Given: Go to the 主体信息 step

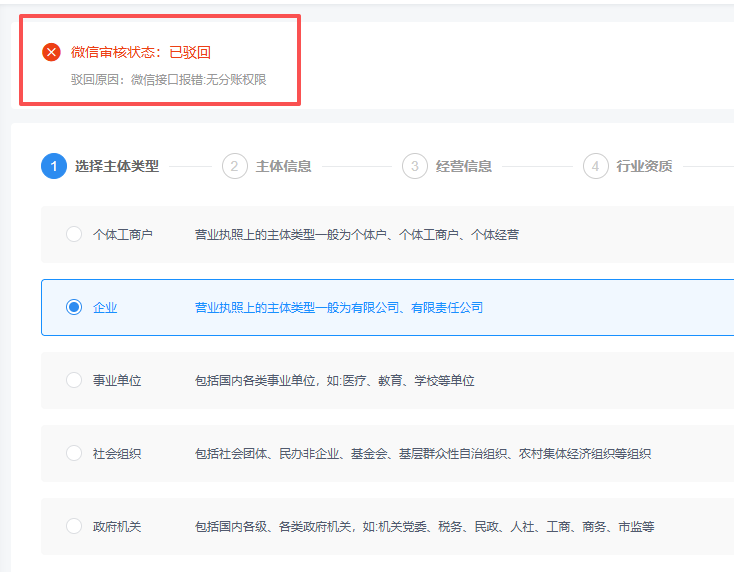Looking at the screenshot, I should pyautogui.click(x=283, y=166).
